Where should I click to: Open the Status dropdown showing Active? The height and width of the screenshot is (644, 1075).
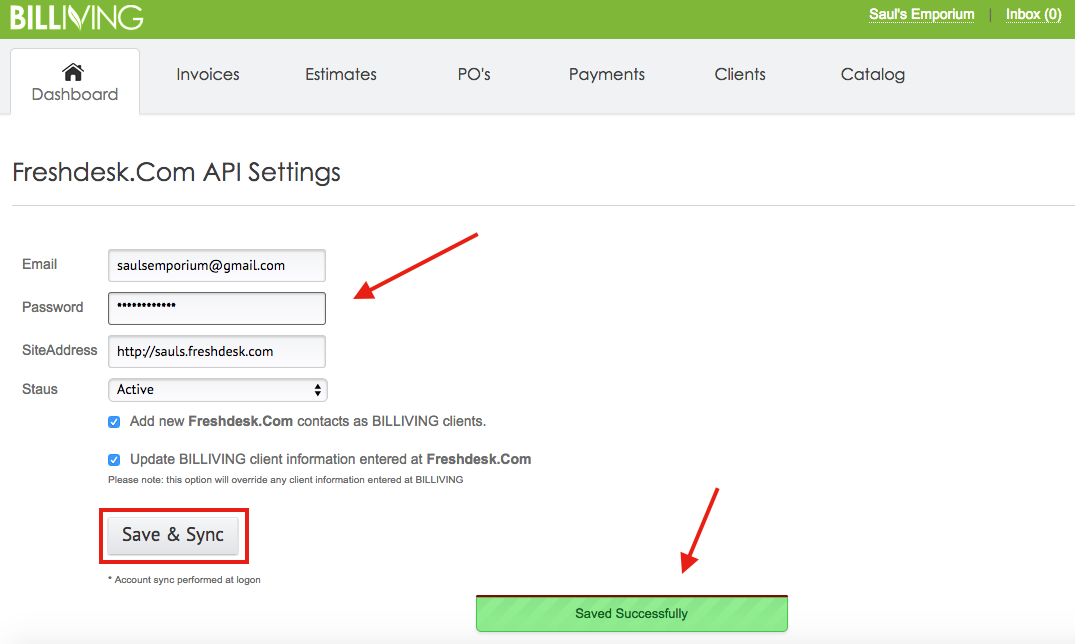[217, 390]
